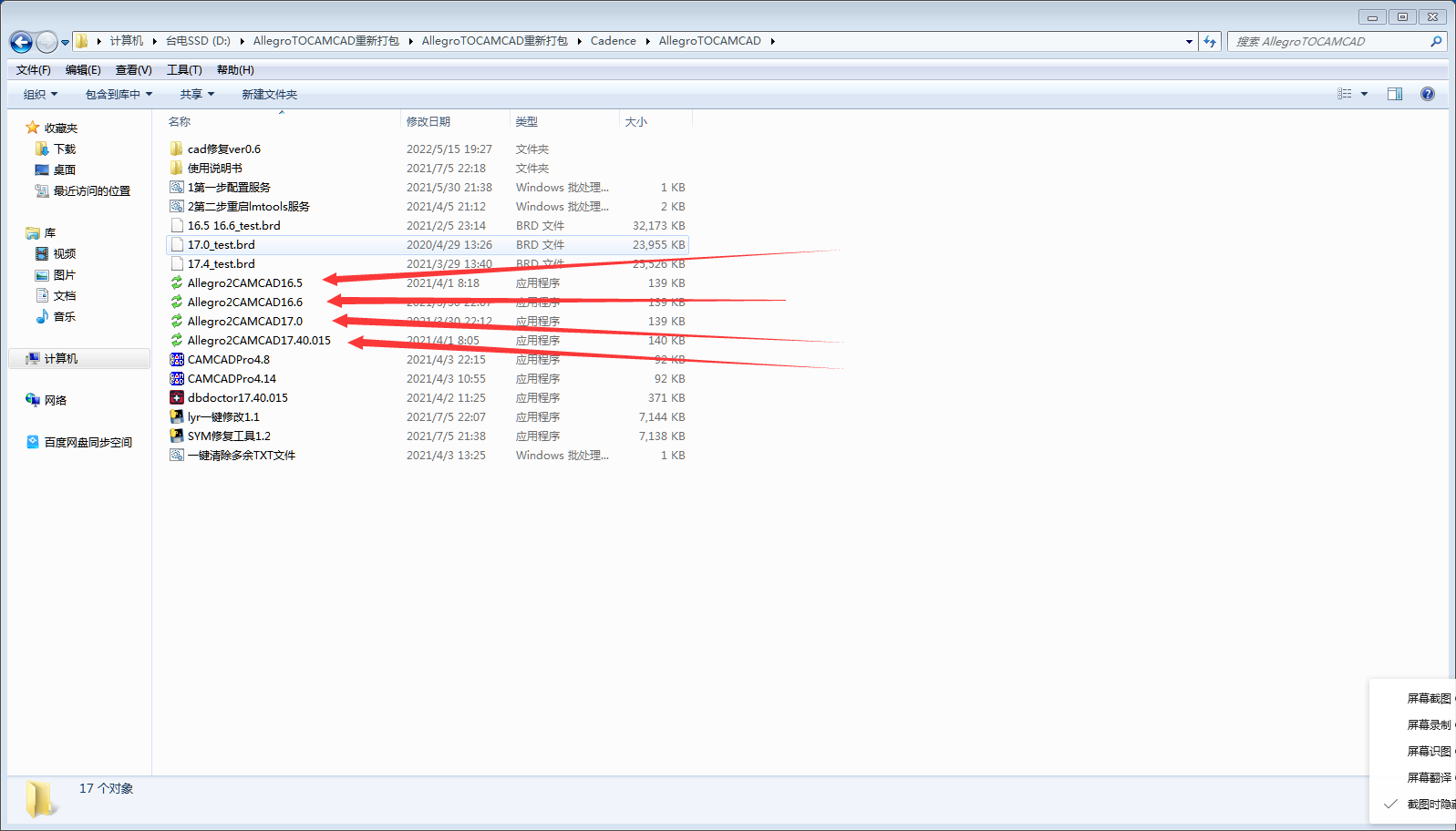
Task: Open the 编辑(E) menu
Action: (83, 70)
